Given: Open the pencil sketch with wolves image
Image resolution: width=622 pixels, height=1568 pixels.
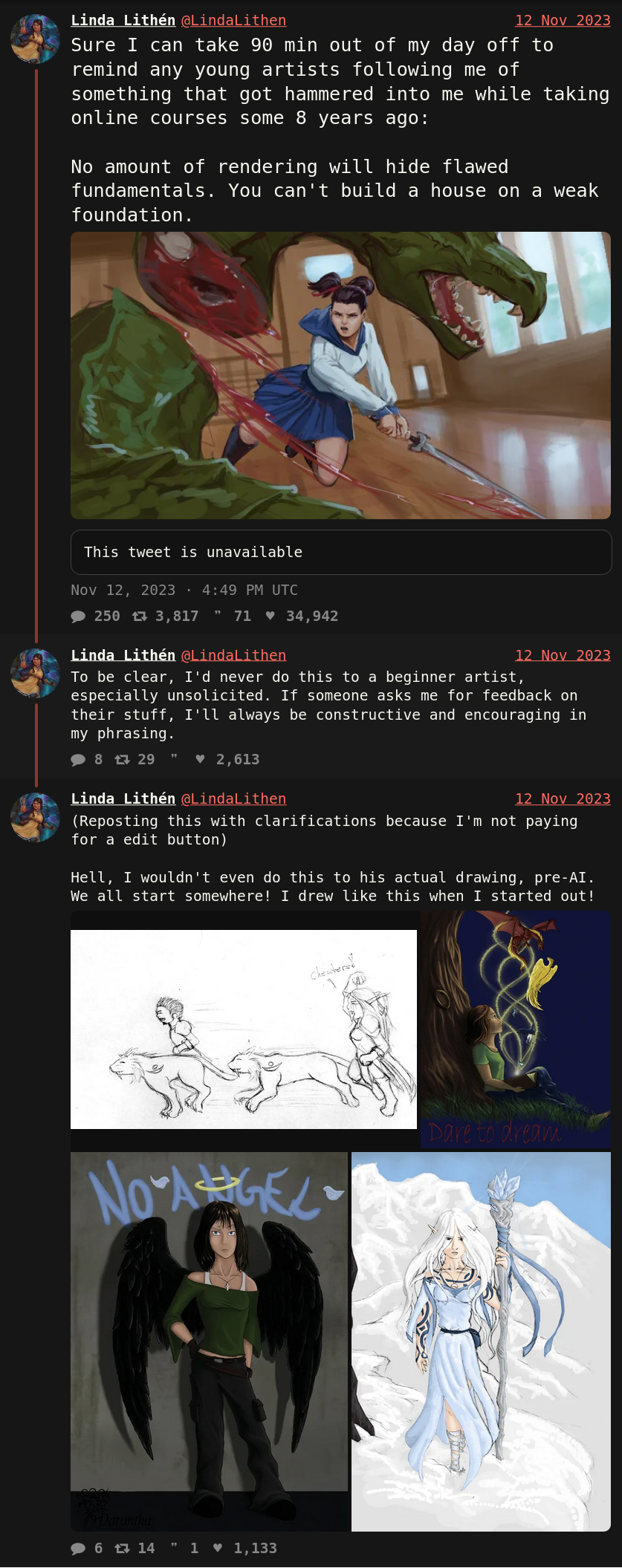Looking at the screenshot, I should (244, 1029).
